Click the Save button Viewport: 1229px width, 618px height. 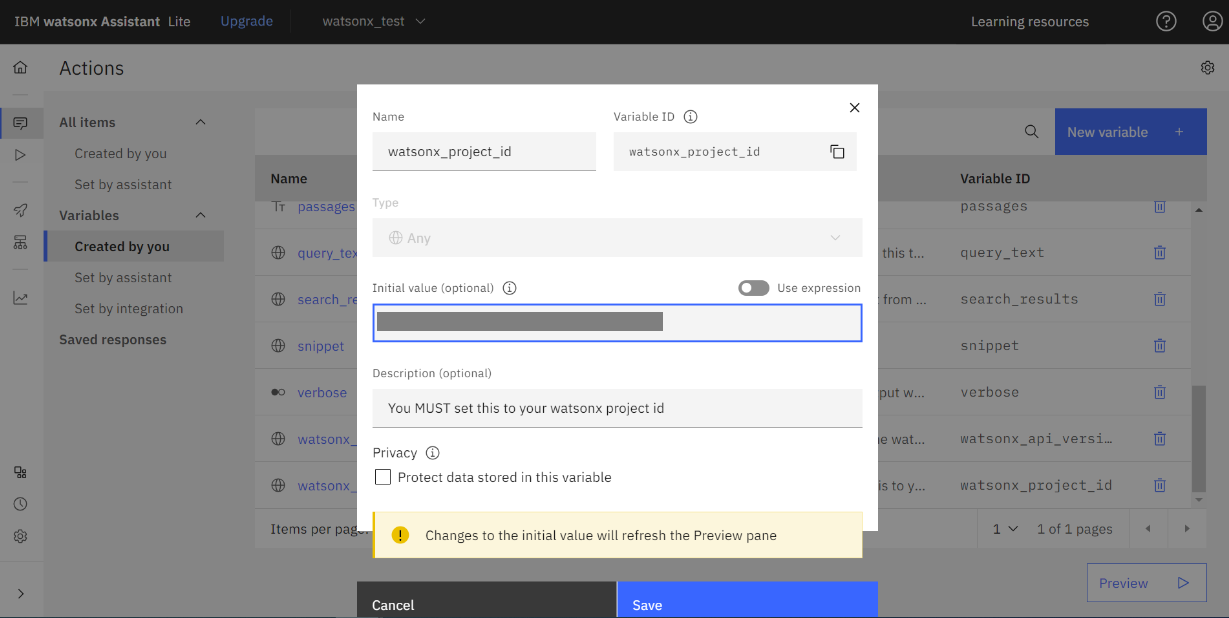point(747,602)
